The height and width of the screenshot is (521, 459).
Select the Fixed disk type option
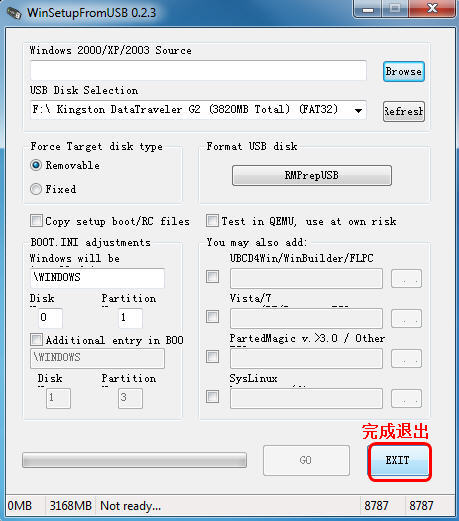pyautogui.click(x=36, y=189)
